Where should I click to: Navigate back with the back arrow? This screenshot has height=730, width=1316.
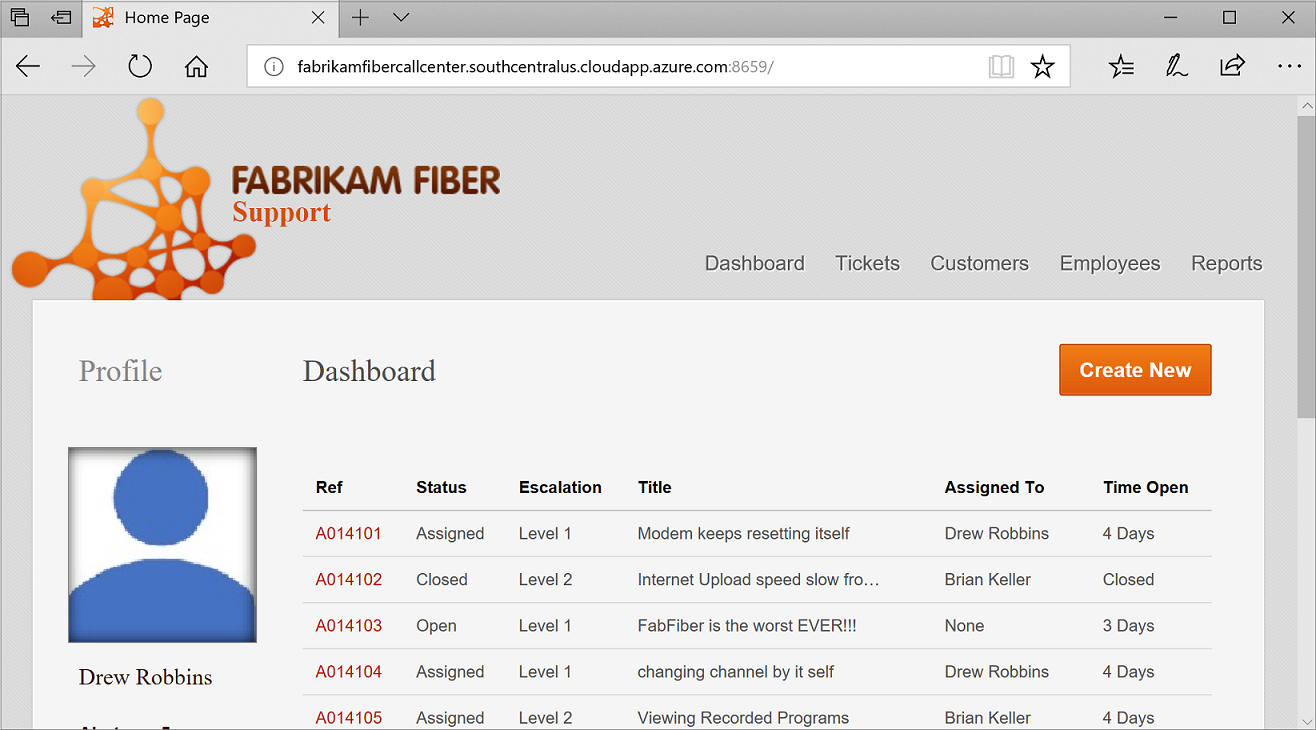pos(27,66)
